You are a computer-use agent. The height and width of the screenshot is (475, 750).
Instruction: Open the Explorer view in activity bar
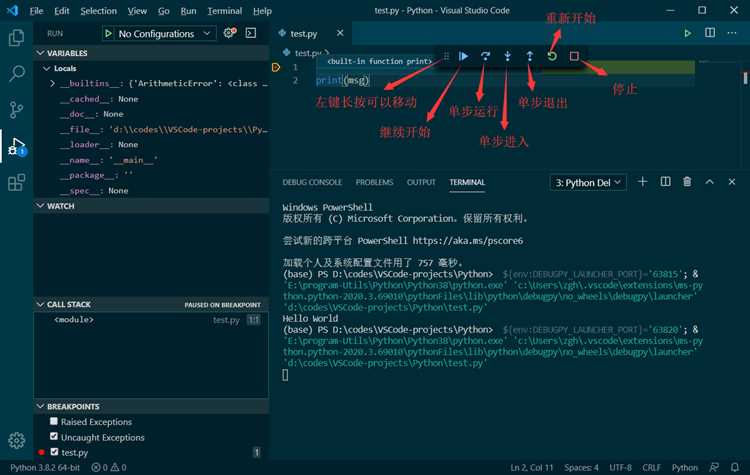coord(16,38)
